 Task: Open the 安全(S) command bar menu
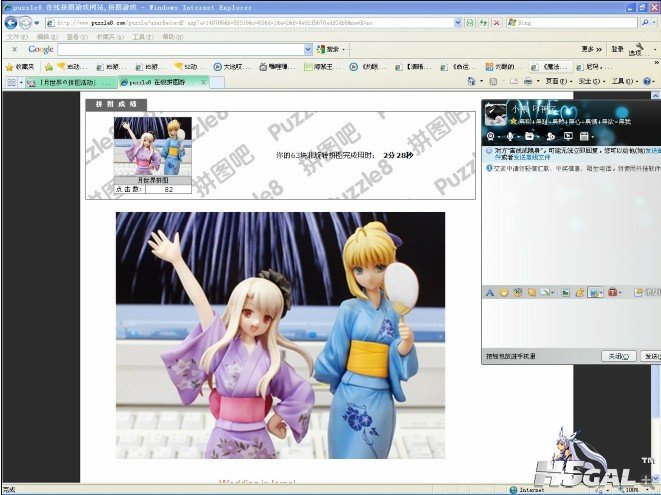click(592, 81)
